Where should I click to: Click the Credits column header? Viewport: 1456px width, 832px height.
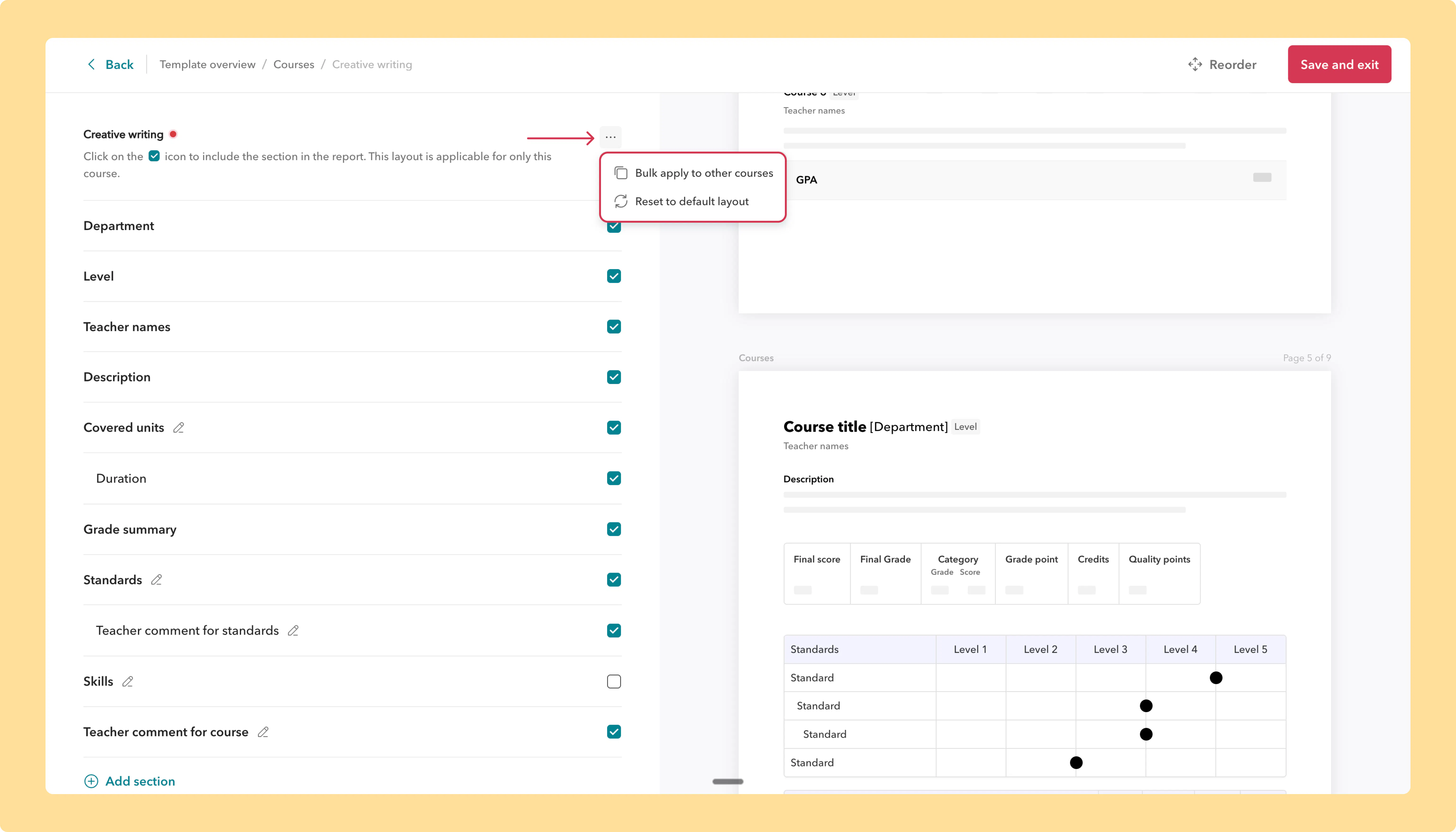1093,559
